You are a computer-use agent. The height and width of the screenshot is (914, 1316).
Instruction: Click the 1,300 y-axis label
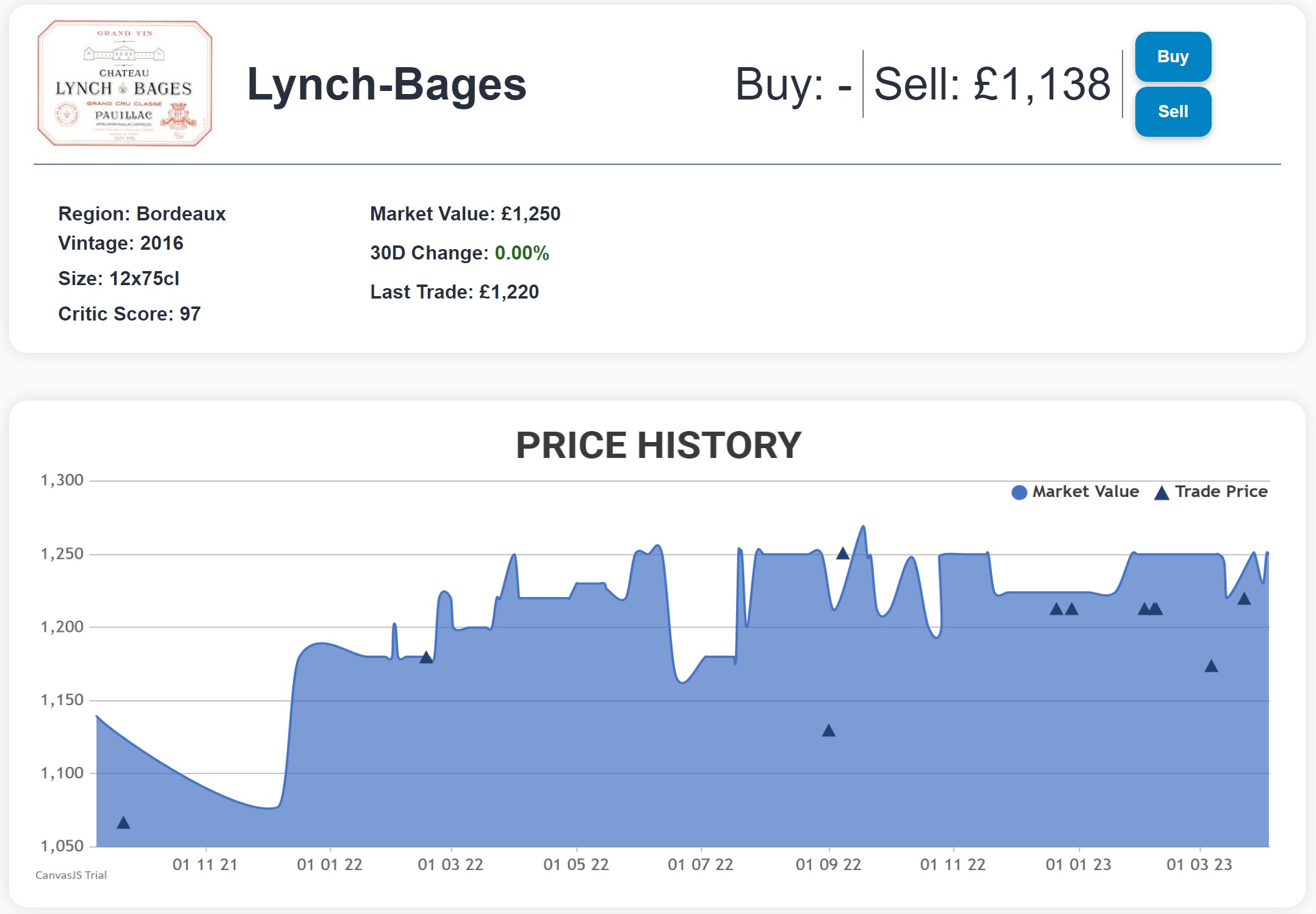pos(62,481)
